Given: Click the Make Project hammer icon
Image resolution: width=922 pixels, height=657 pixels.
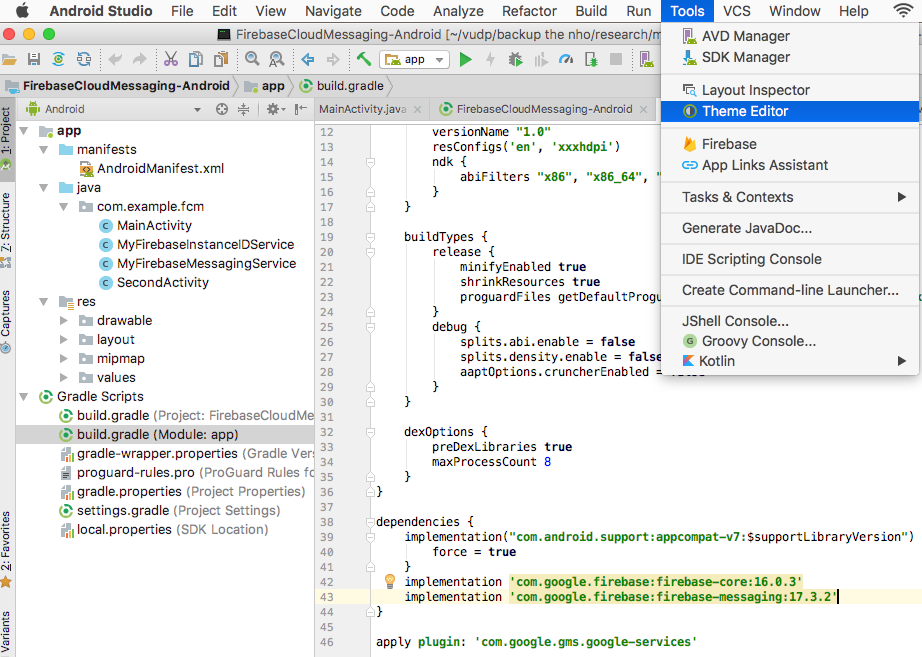Looking at the screenshot, I should tap(364, 60).
